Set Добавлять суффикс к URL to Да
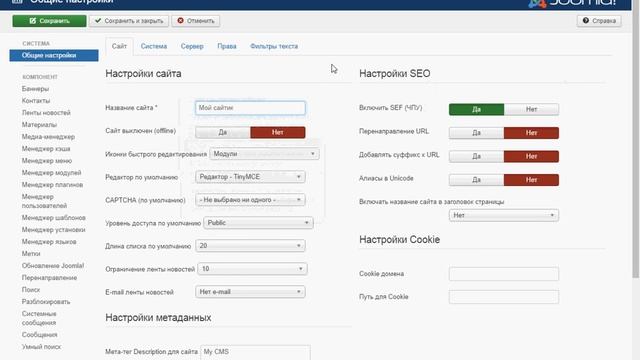The height and width of the screenshot is (360, 640). (x=476, y=156)
